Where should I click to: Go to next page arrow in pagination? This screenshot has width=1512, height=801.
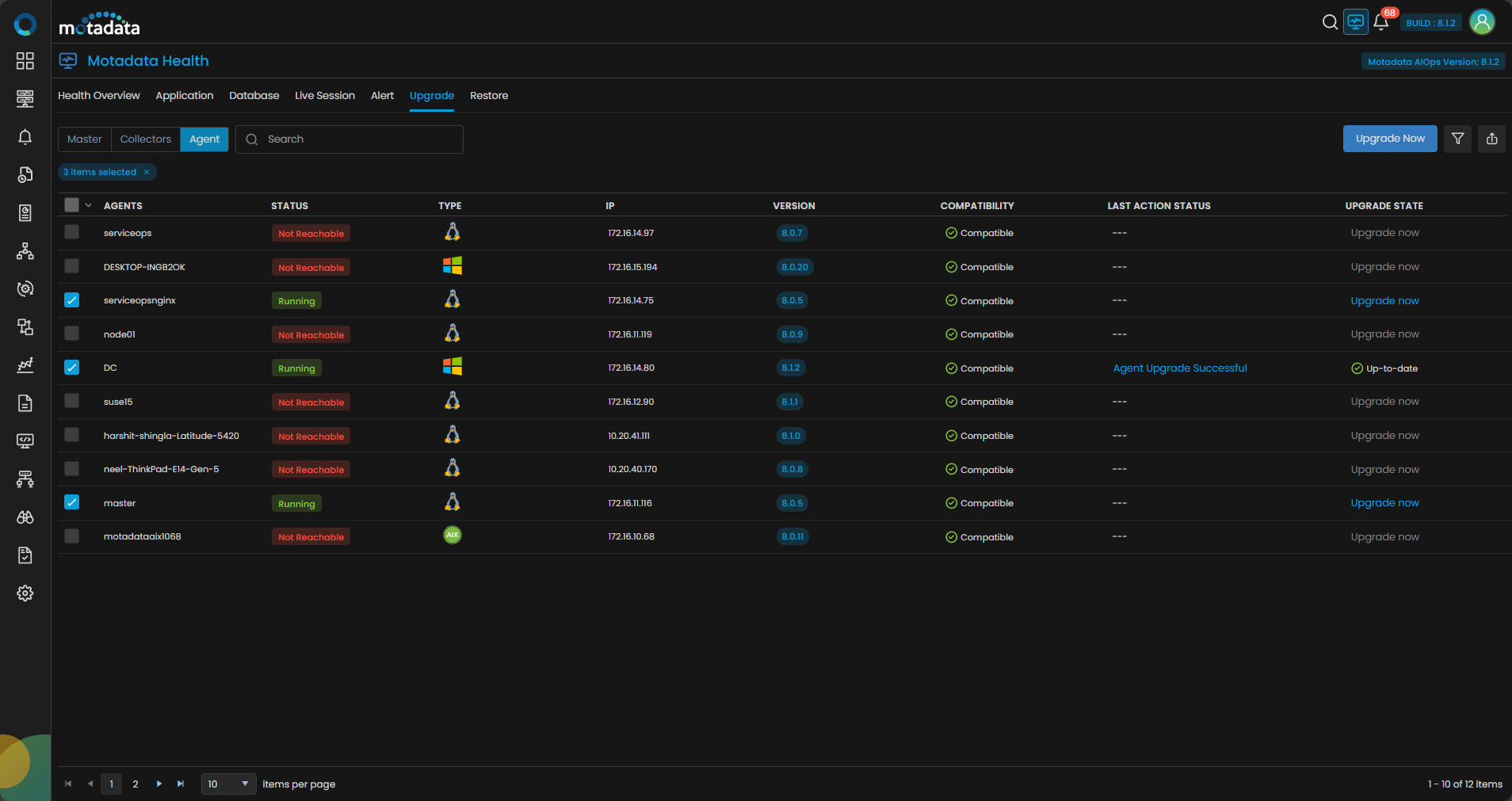(159, 784)
